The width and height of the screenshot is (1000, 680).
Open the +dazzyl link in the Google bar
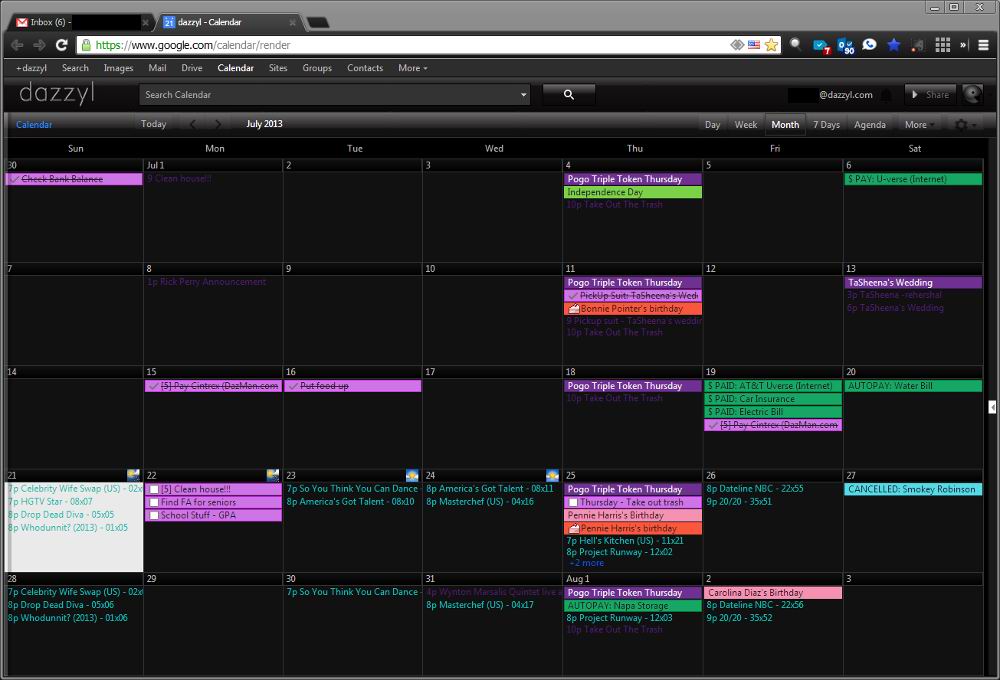(x=31, y=68)
